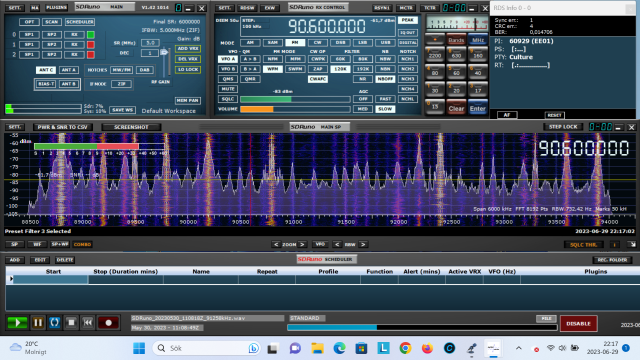Seek within the playback progress bar

422,327
